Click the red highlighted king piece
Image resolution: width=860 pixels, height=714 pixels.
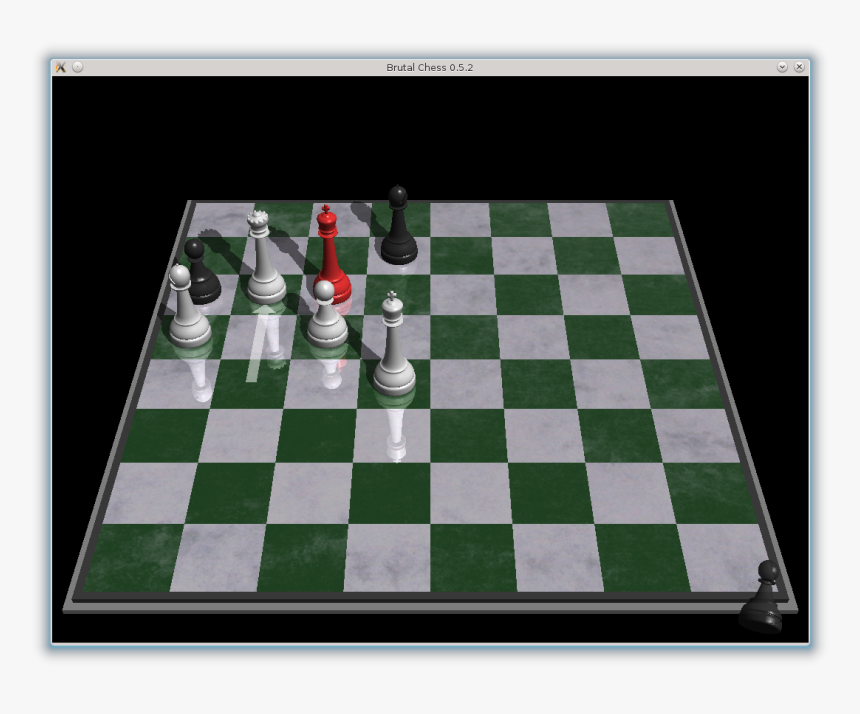[x=331, y=260]
